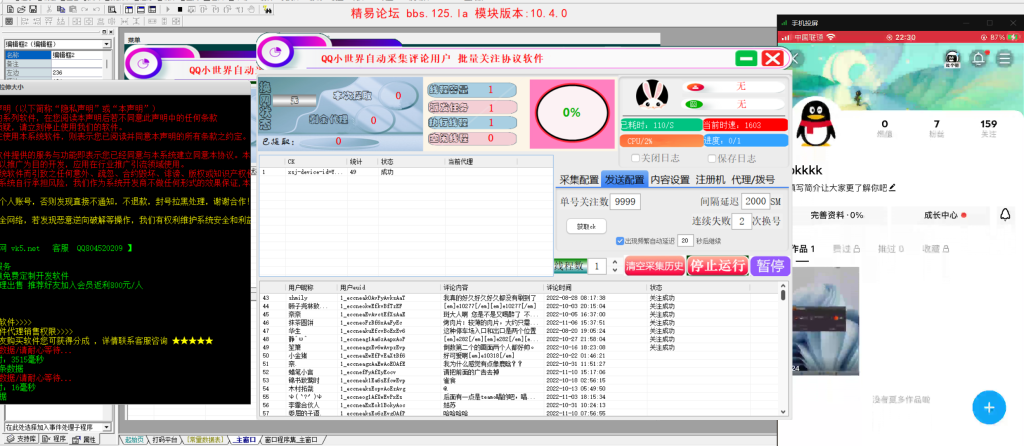Click the 0% circular progress indicator
The height and width of the screenshot is (446, 1024).
click(571, 112)
